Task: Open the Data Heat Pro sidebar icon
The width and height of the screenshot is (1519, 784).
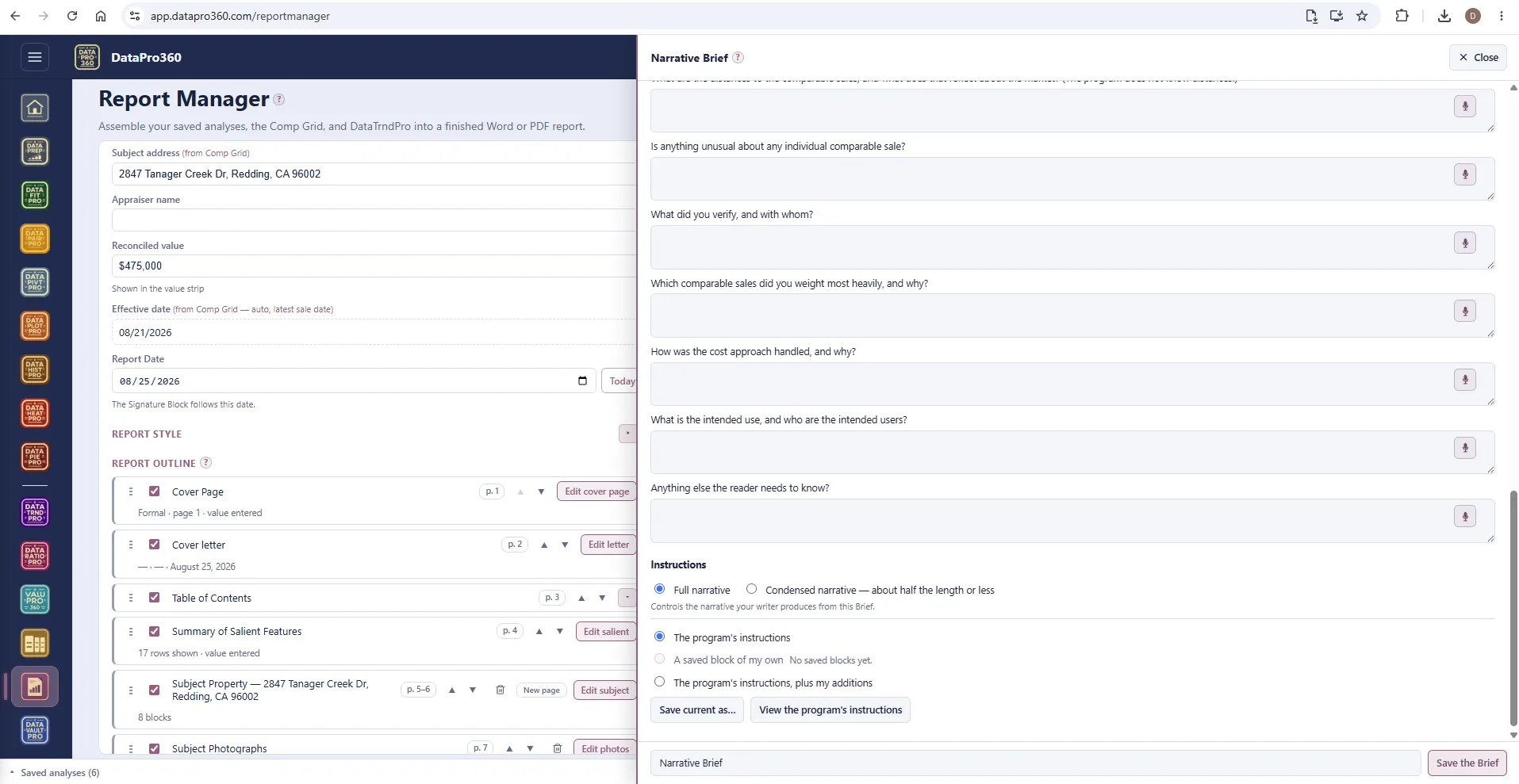Action: (35, 413)
